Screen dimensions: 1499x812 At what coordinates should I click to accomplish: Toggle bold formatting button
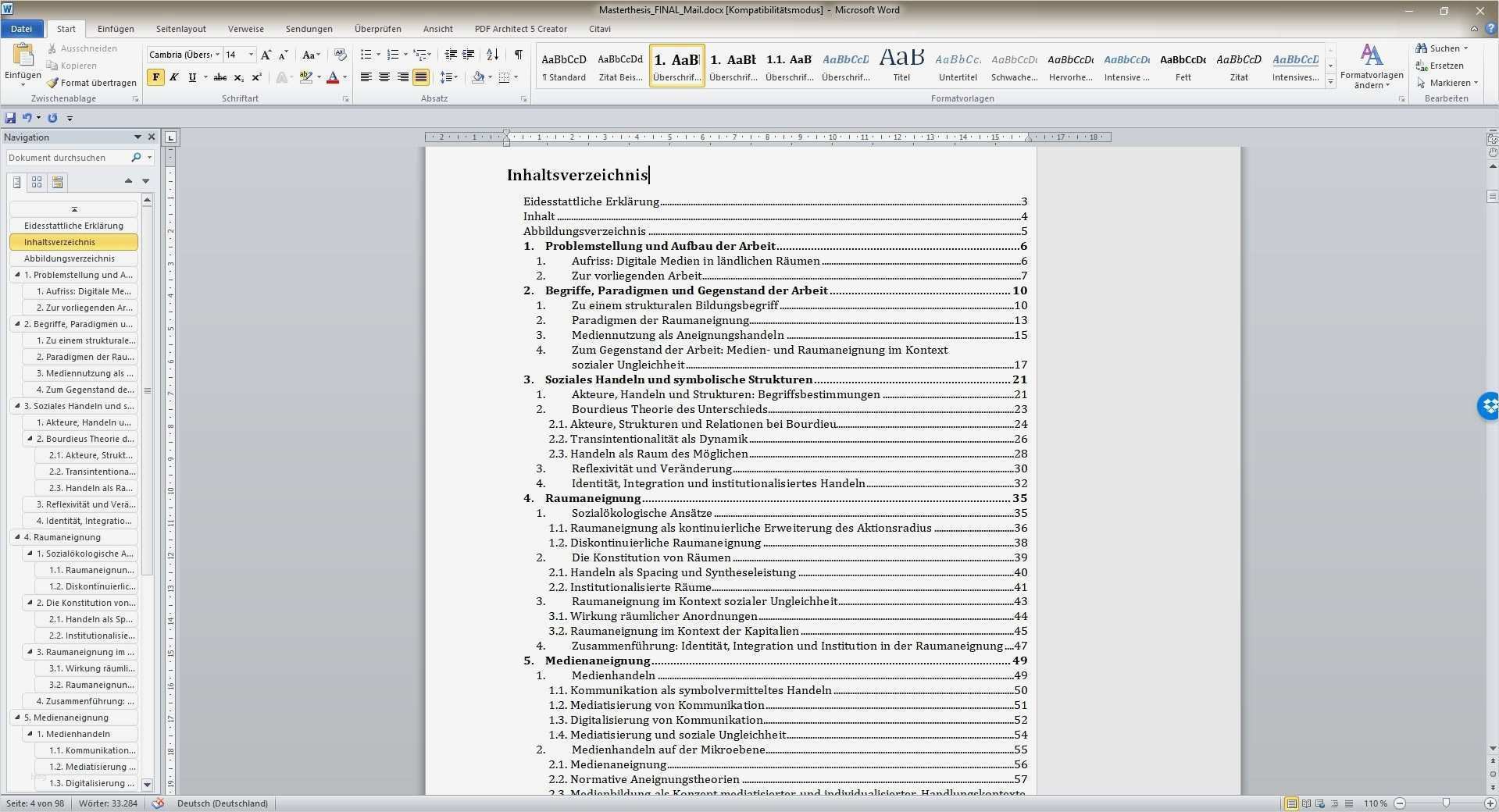(155, 77)
